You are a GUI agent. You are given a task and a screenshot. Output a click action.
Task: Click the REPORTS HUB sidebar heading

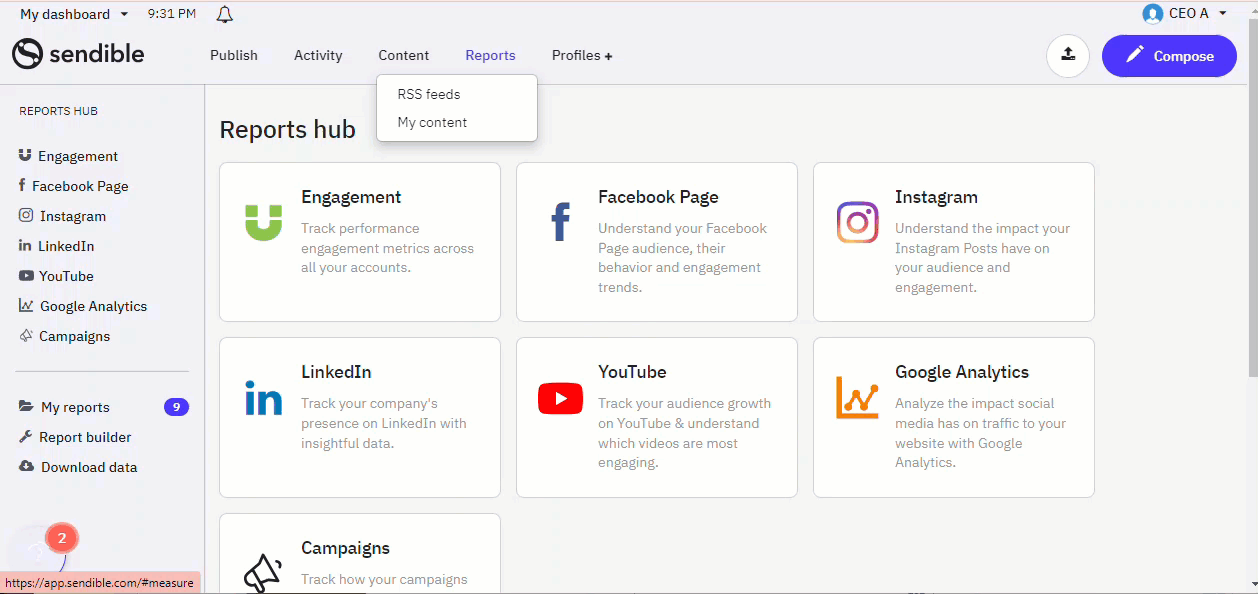[x=58, y=111]
